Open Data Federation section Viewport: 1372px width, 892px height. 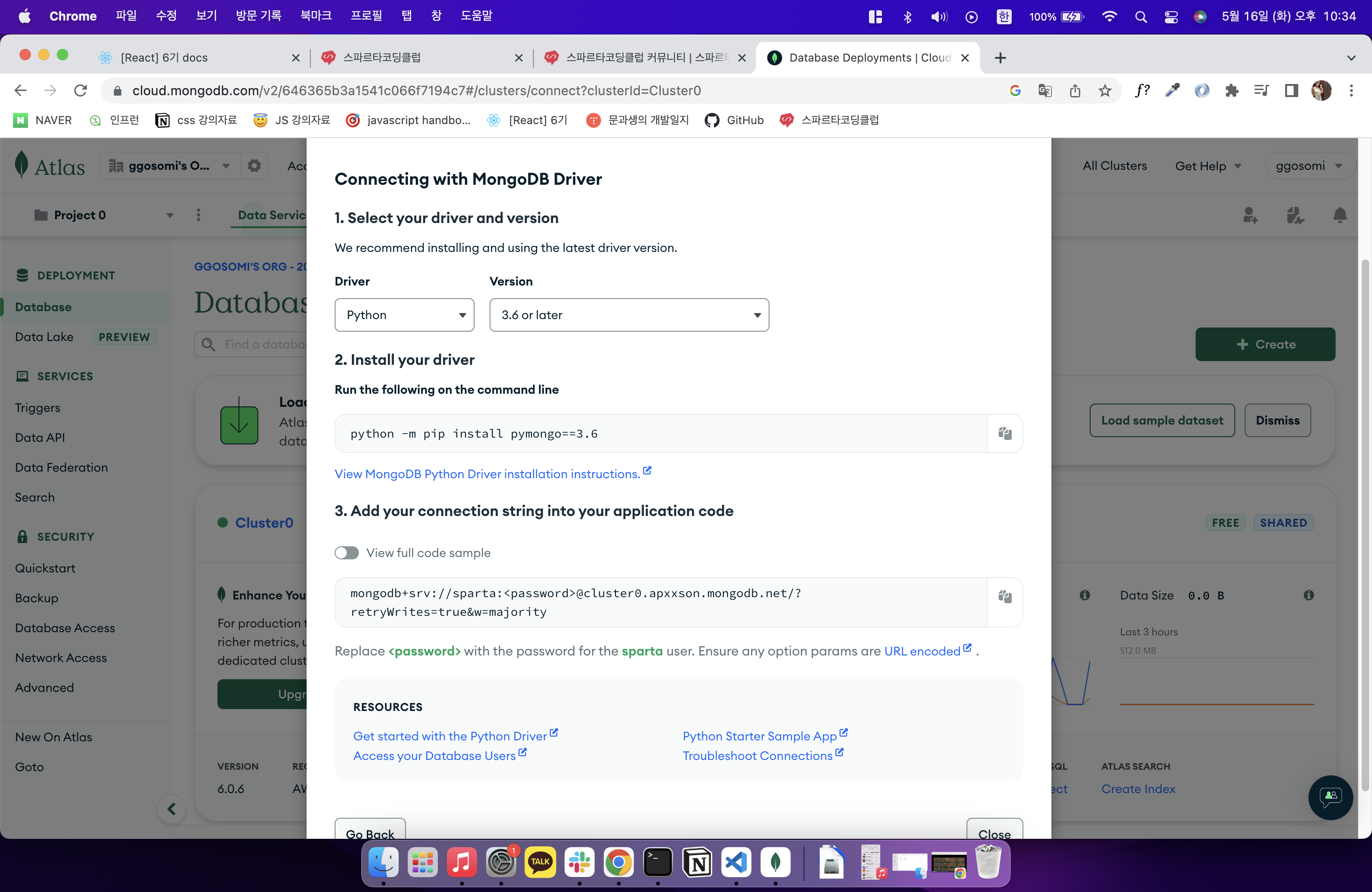tap(61, 467)
